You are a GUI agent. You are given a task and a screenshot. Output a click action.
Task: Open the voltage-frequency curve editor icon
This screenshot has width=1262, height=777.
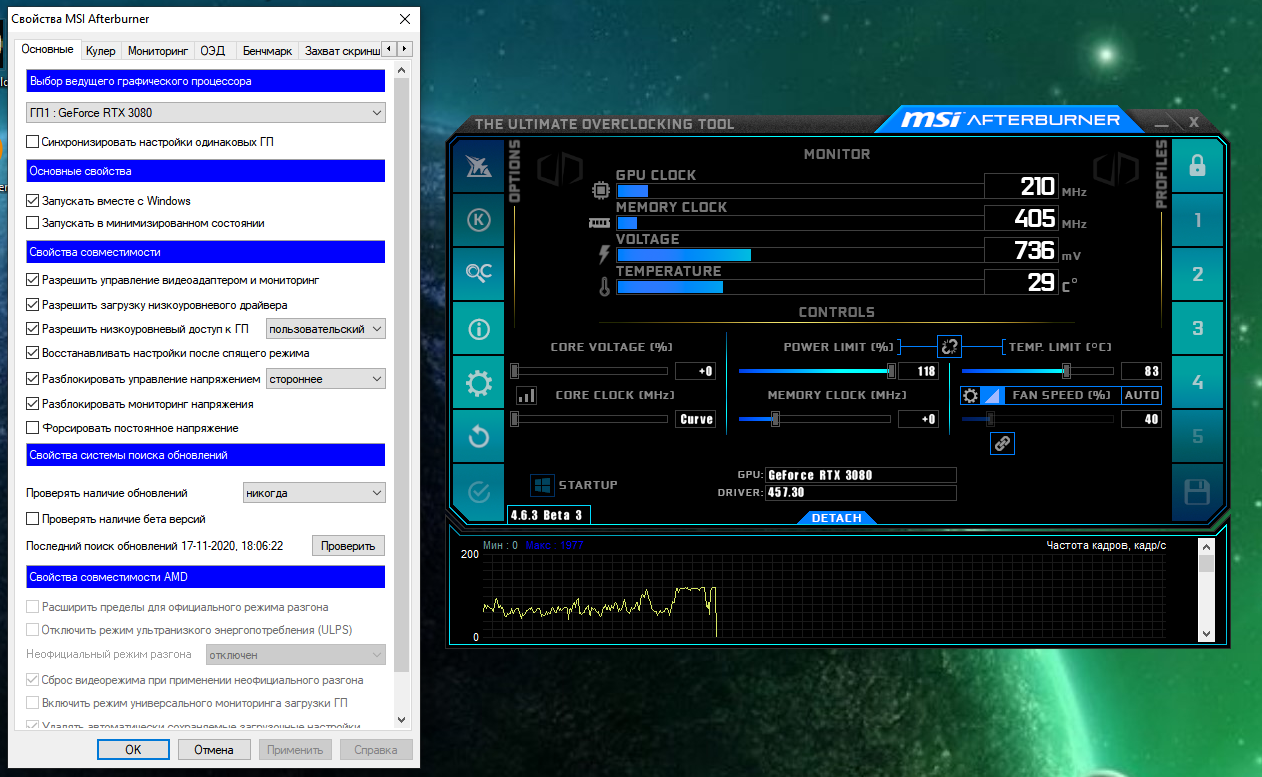(x=526, y=395)
